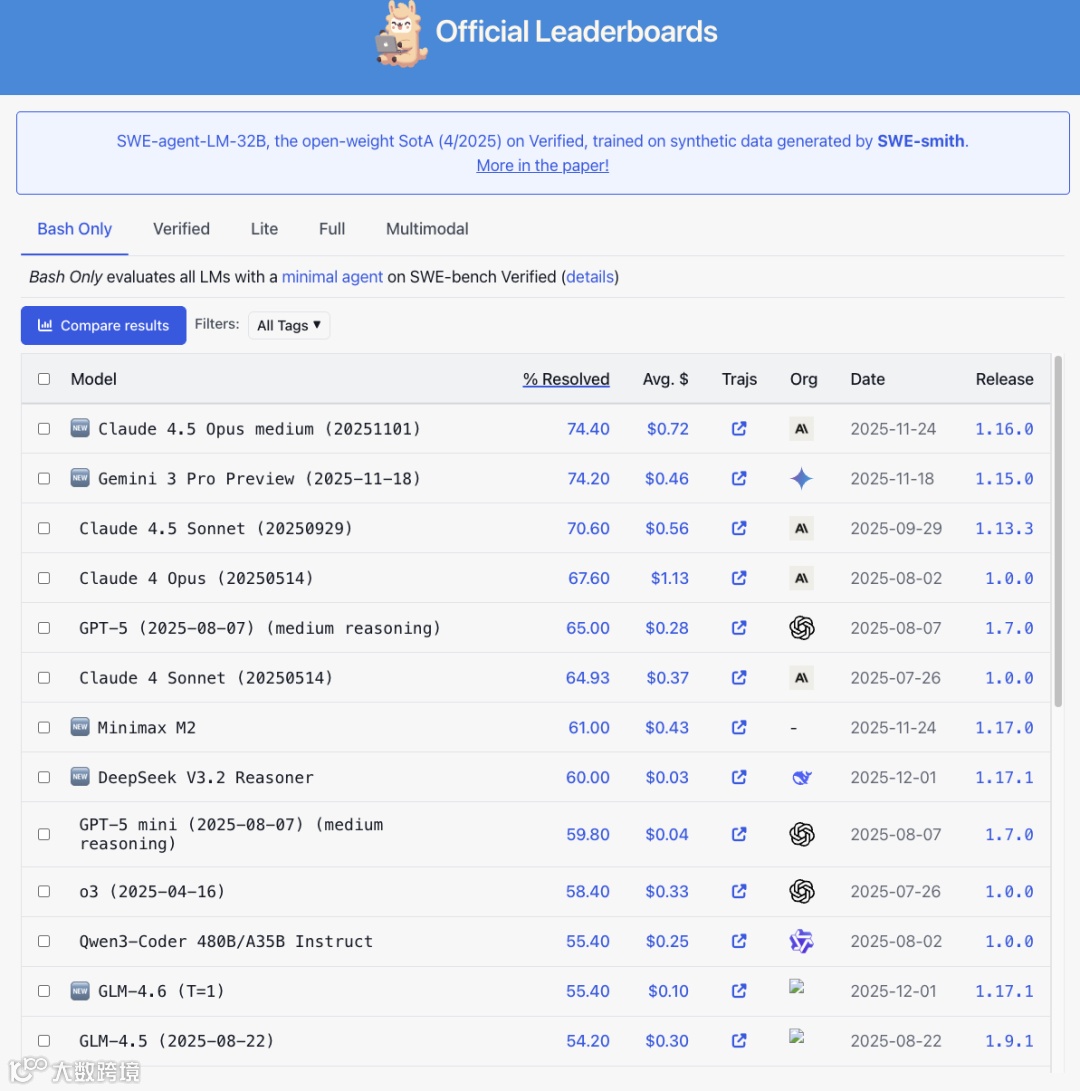Check the DeepSeek V3.2 Reasoner row checkbox
1080x1091 pixels.
coord(44,777)
